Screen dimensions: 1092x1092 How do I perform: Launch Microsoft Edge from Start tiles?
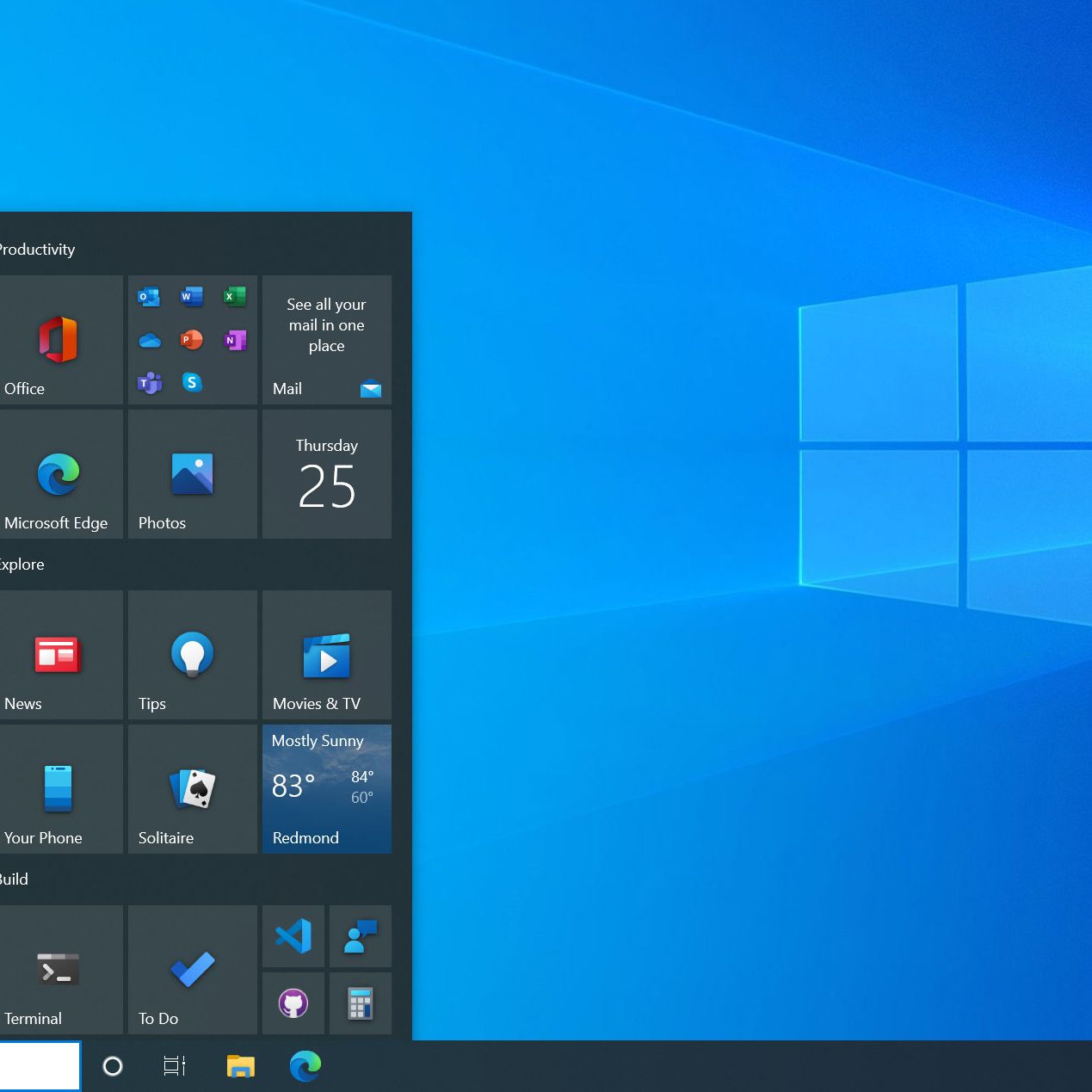pyautogui.click(x=59, y=475)
